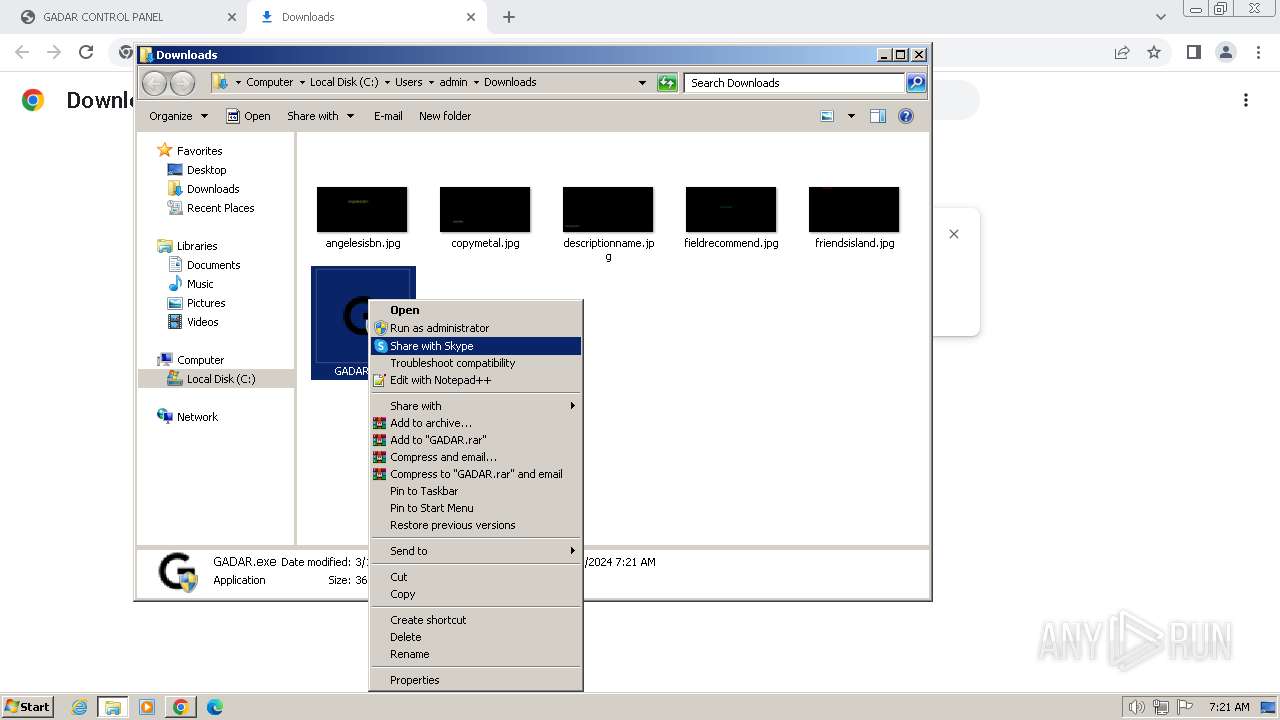Open a new Chrome tab
The width and height of the screenshot is (1280, 720).
pos(509,17)
